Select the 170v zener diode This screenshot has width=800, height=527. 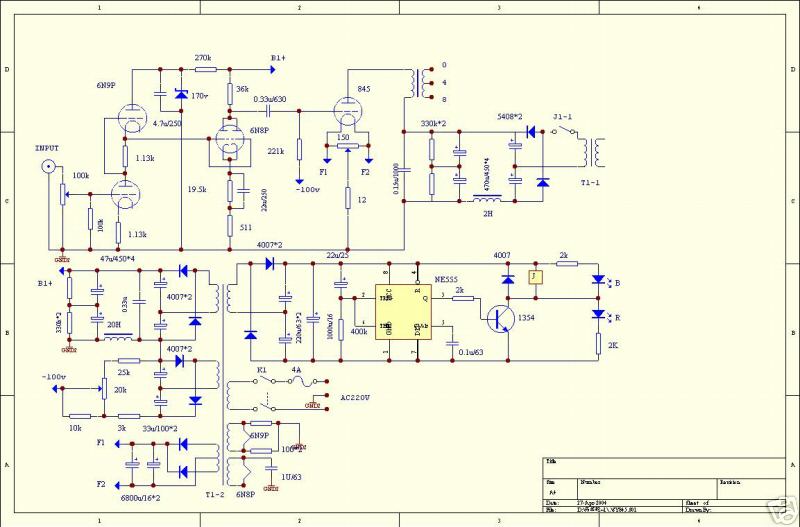[180, 95]
